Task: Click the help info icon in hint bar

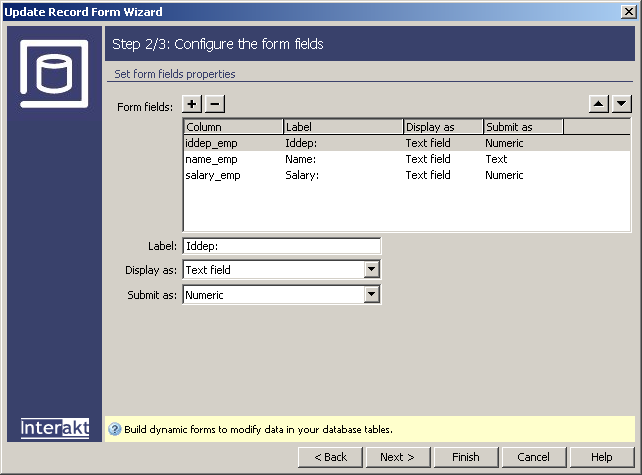Action: (114, 429)
